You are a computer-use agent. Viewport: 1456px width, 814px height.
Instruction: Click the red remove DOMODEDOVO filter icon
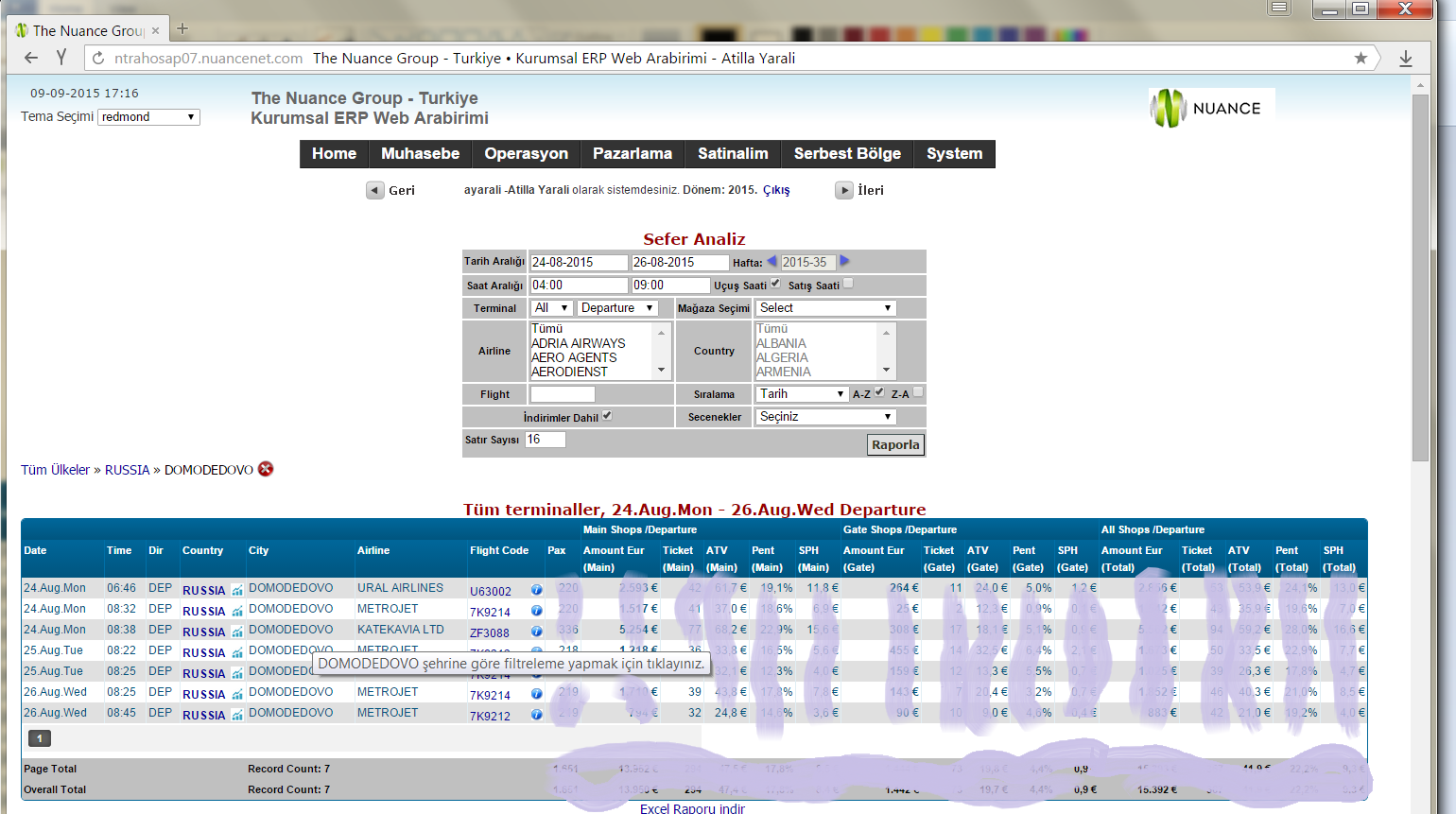click(266, 469)
